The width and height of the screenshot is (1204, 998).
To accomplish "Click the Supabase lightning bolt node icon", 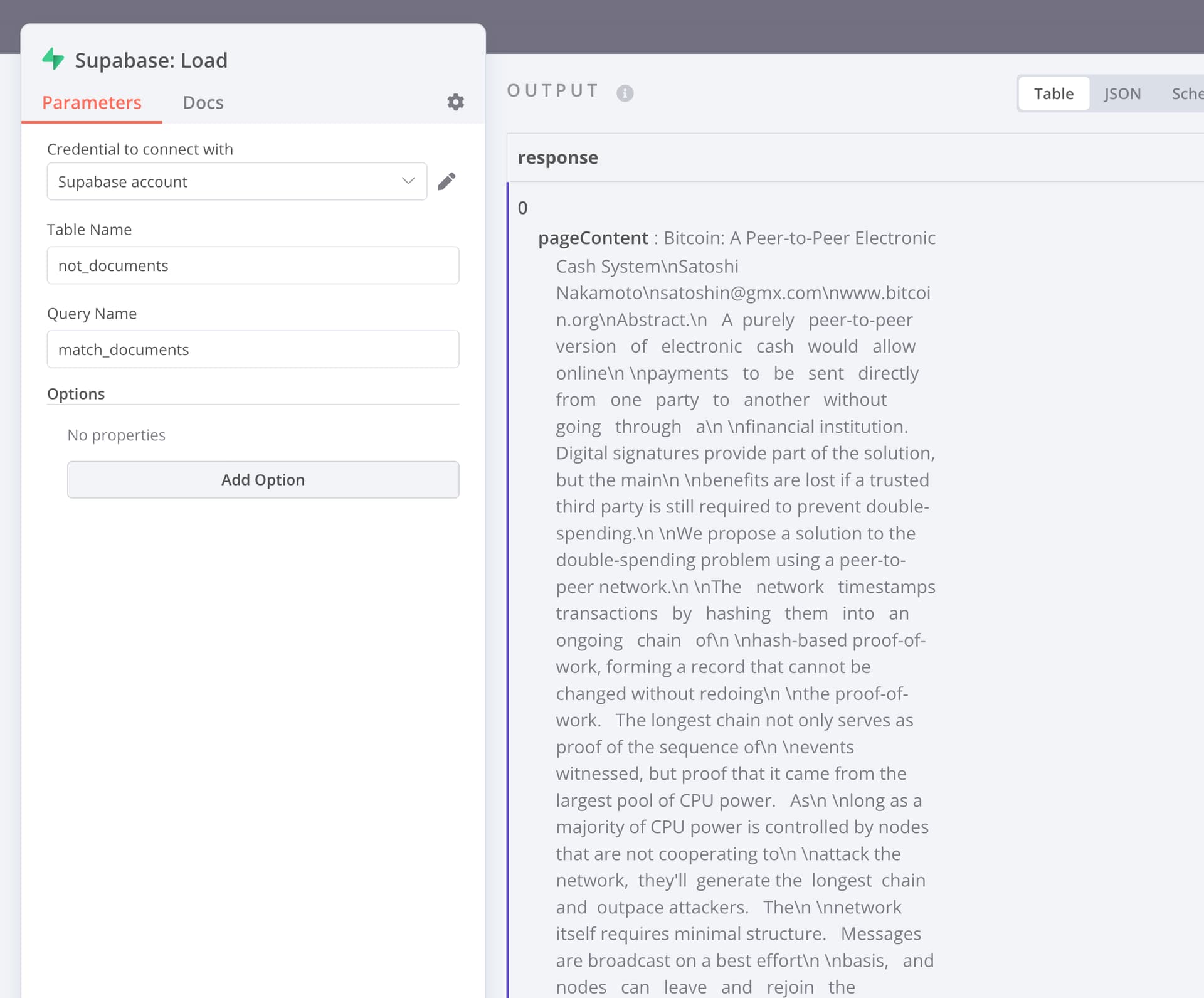I will point(53,60).
